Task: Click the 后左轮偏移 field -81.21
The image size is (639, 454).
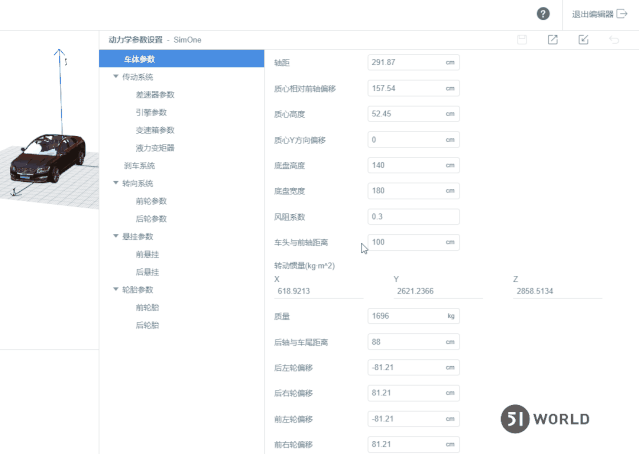Action: (x=413, y=367)
